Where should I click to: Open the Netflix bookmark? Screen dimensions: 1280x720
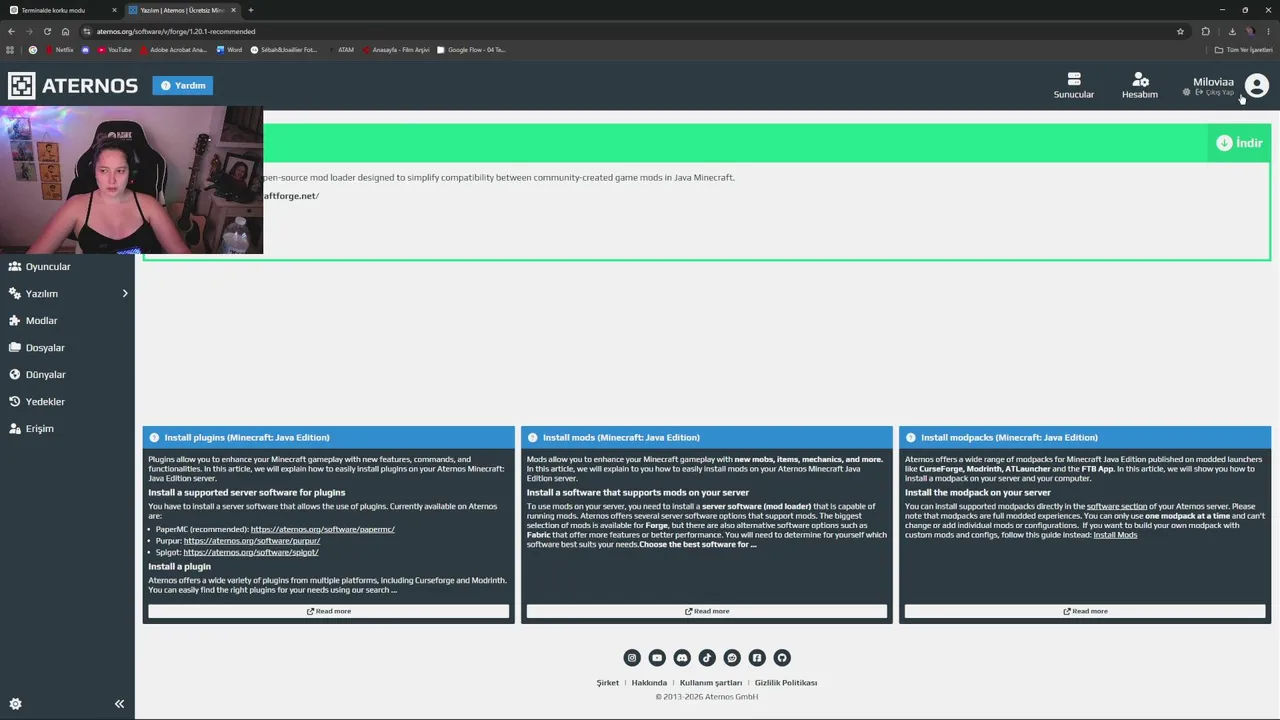(x=60, y=50)
